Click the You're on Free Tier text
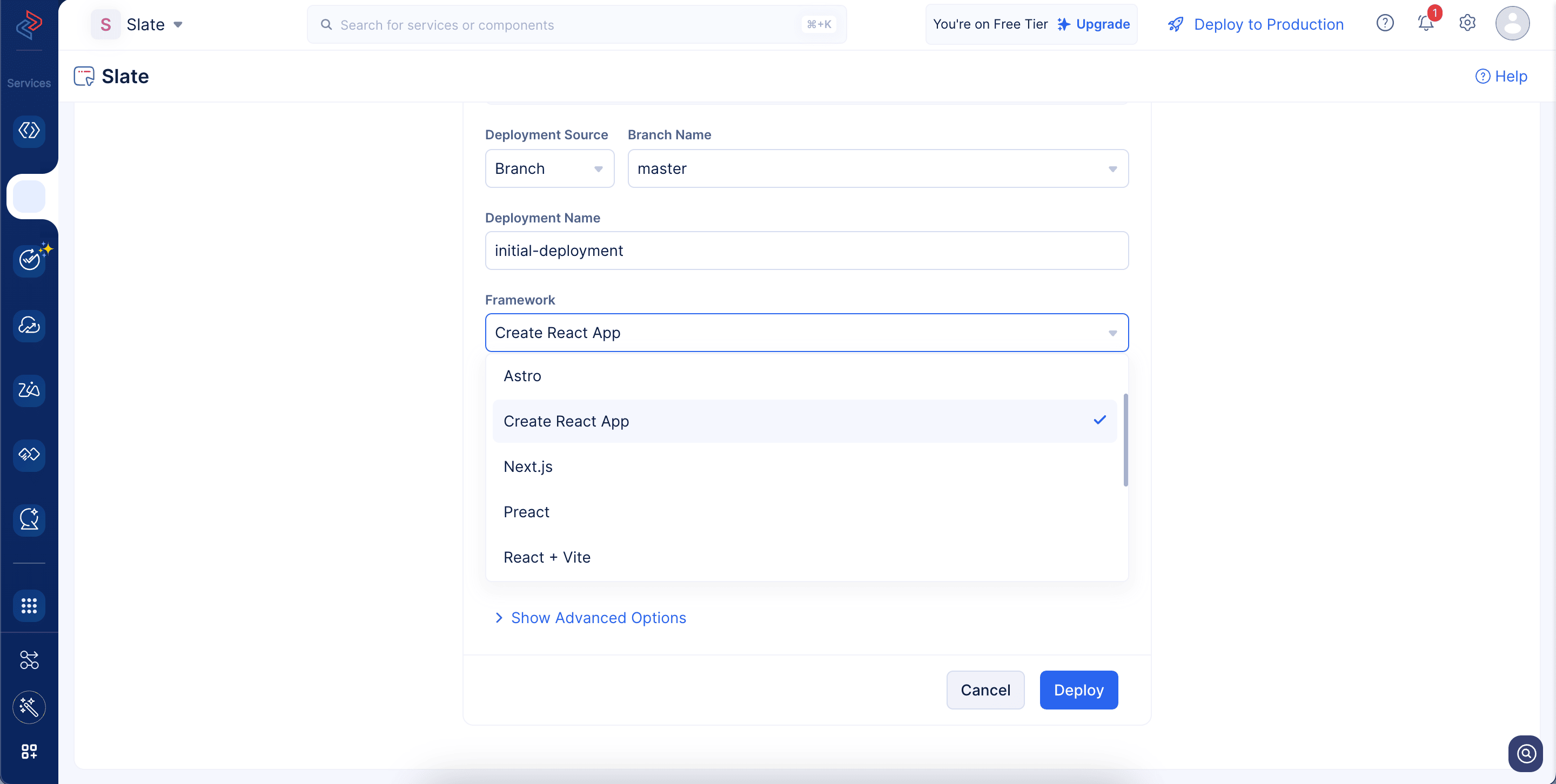Viewport: 1556px width, 784px height. pyautogui.click(x=990, y=24)
